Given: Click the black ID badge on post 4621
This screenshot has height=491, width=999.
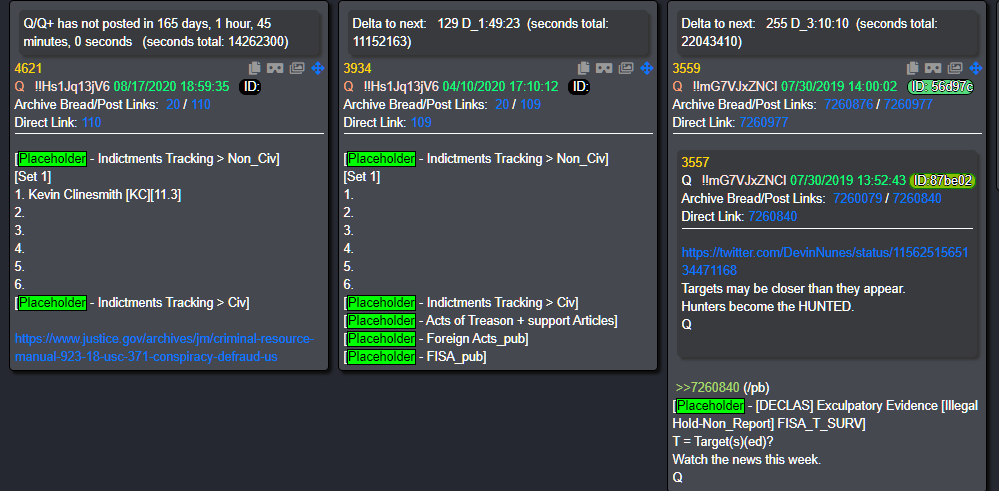Looking at the screenshot, I should 250,87.
